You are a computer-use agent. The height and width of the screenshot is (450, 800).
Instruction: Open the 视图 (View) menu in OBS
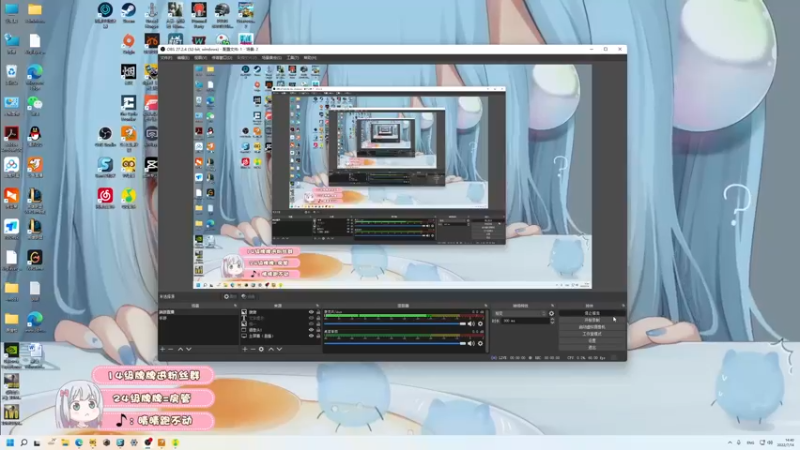pyautogui.click(x=201, y=58)
